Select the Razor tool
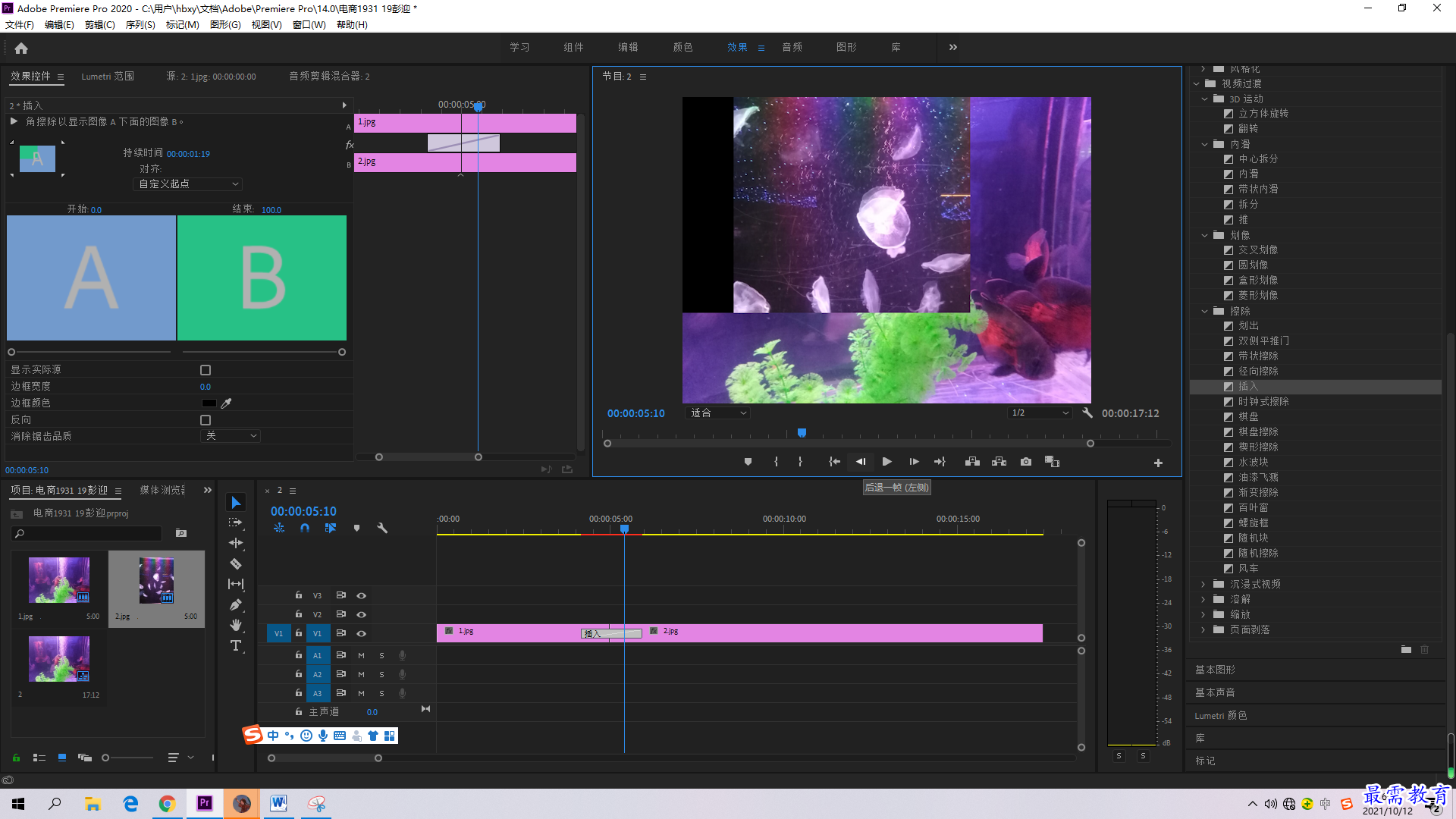Image resolution: width=1456 pixels, height=819 pixels. click(236, 563)
